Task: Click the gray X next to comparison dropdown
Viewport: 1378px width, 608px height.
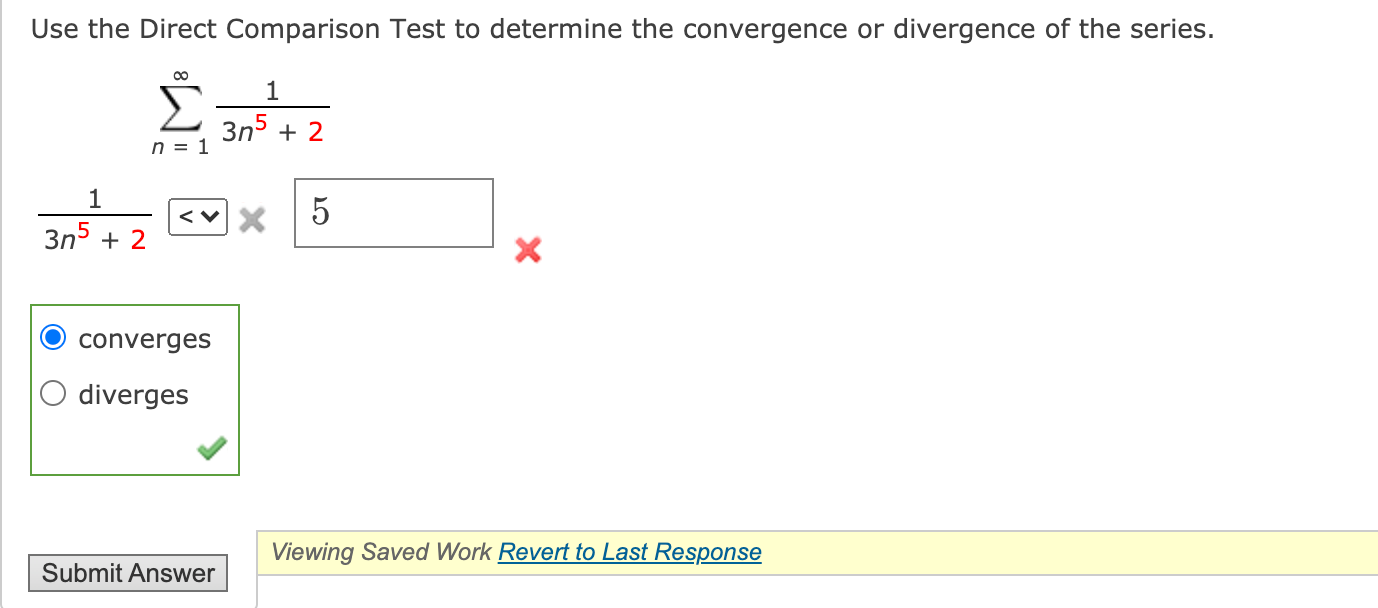Action: (252, 217)
